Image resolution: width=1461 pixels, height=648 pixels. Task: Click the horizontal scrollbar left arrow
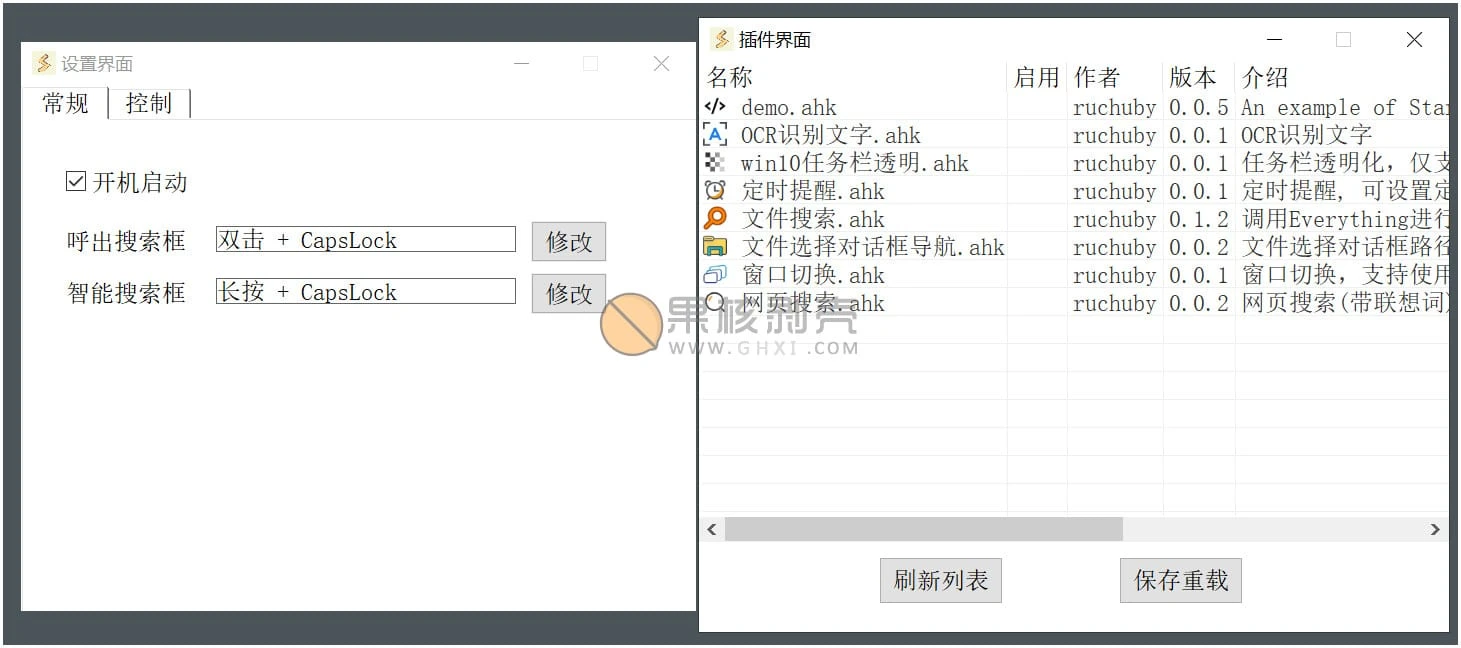pyautogui.click(x=712, y=529)
